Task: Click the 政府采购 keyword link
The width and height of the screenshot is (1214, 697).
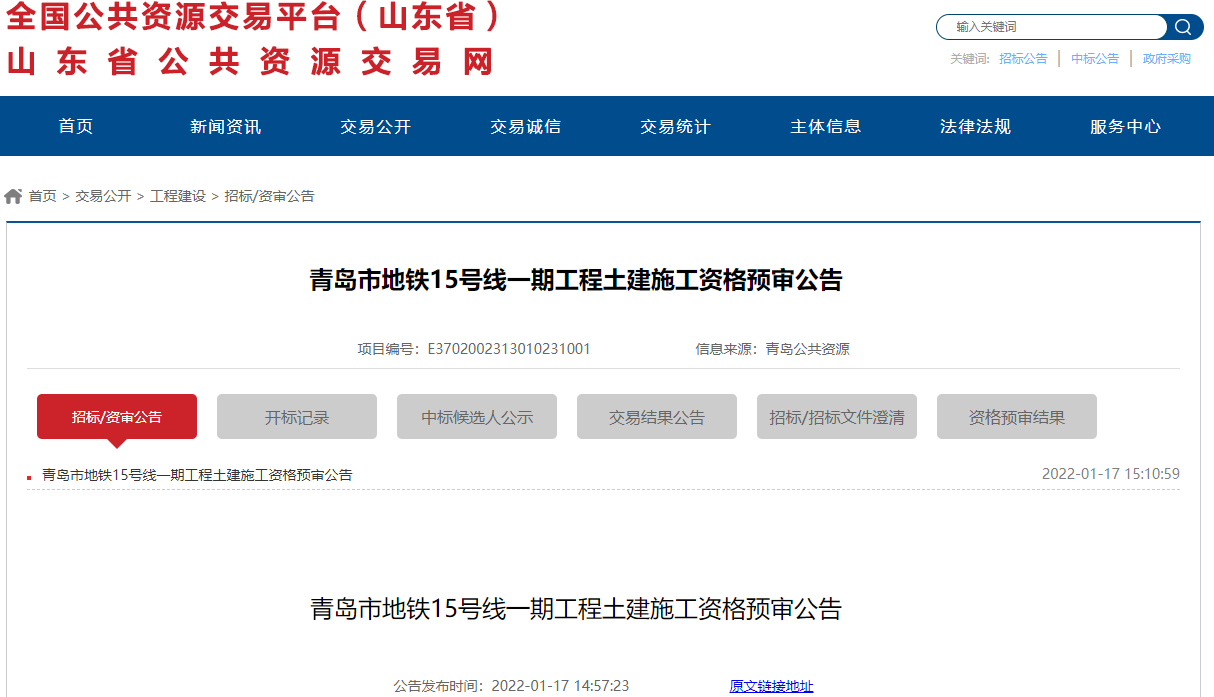Action: pyautogui.click(x=1167, y=59)
